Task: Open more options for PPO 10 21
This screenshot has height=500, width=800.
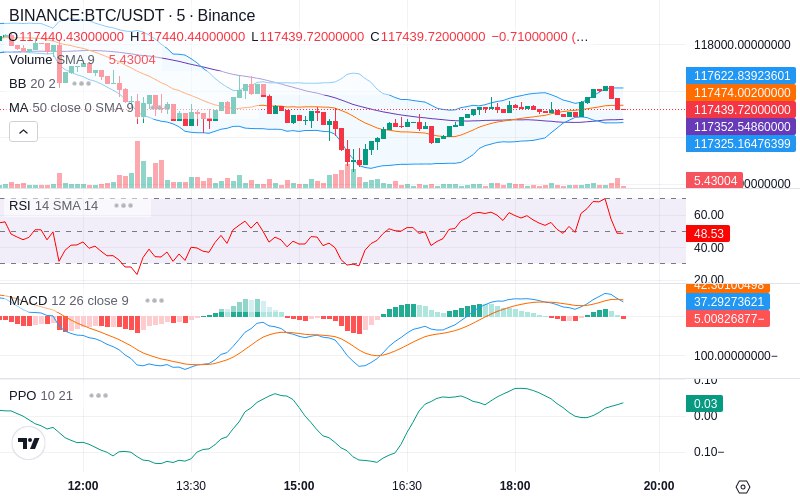Action: [98, 395]
